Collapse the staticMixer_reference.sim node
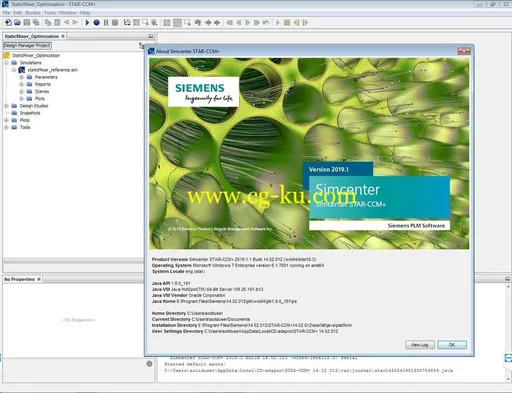The height and width of the screenshot is (393, 512). coord(14,70)
